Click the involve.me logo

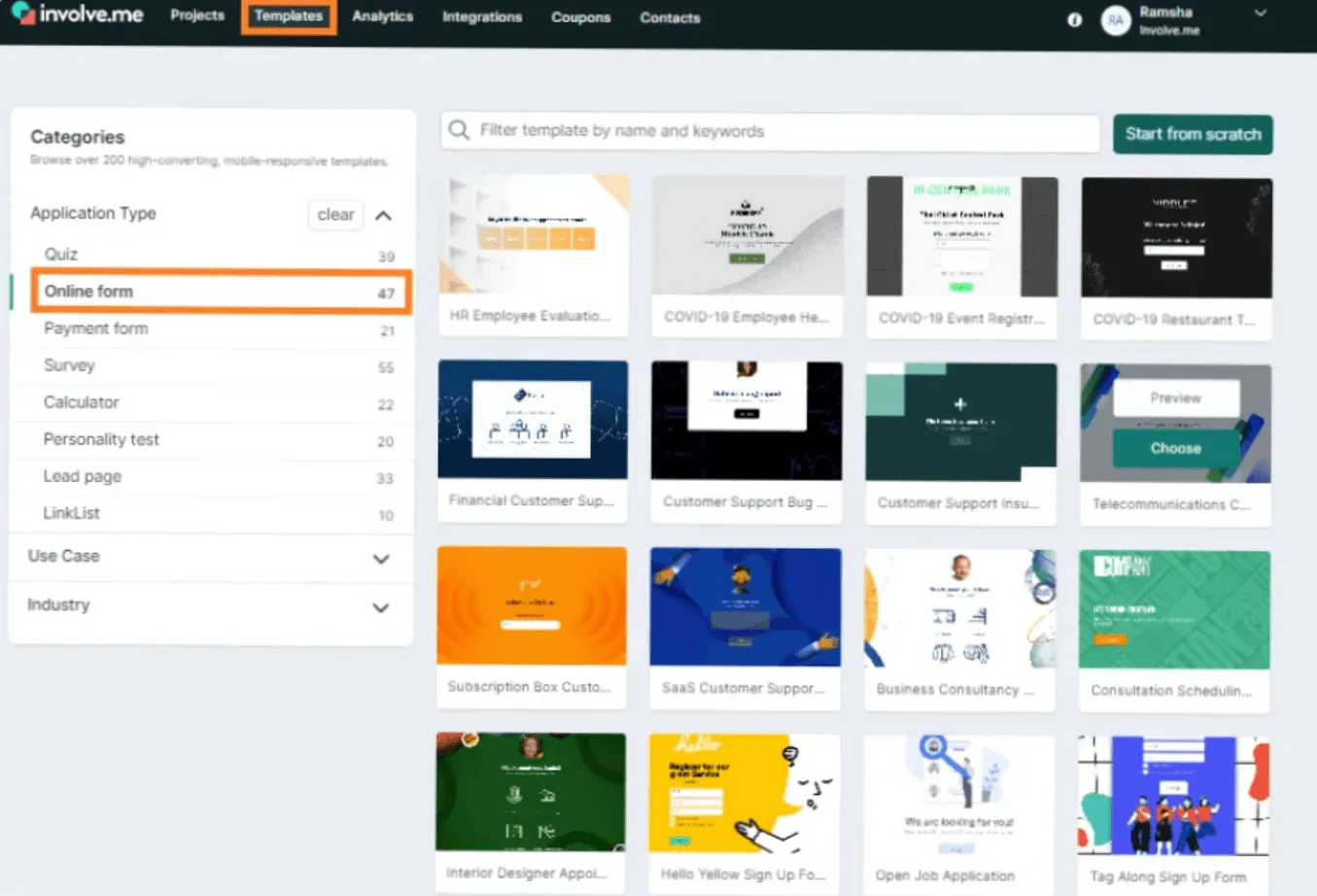(x=77, y=15)
